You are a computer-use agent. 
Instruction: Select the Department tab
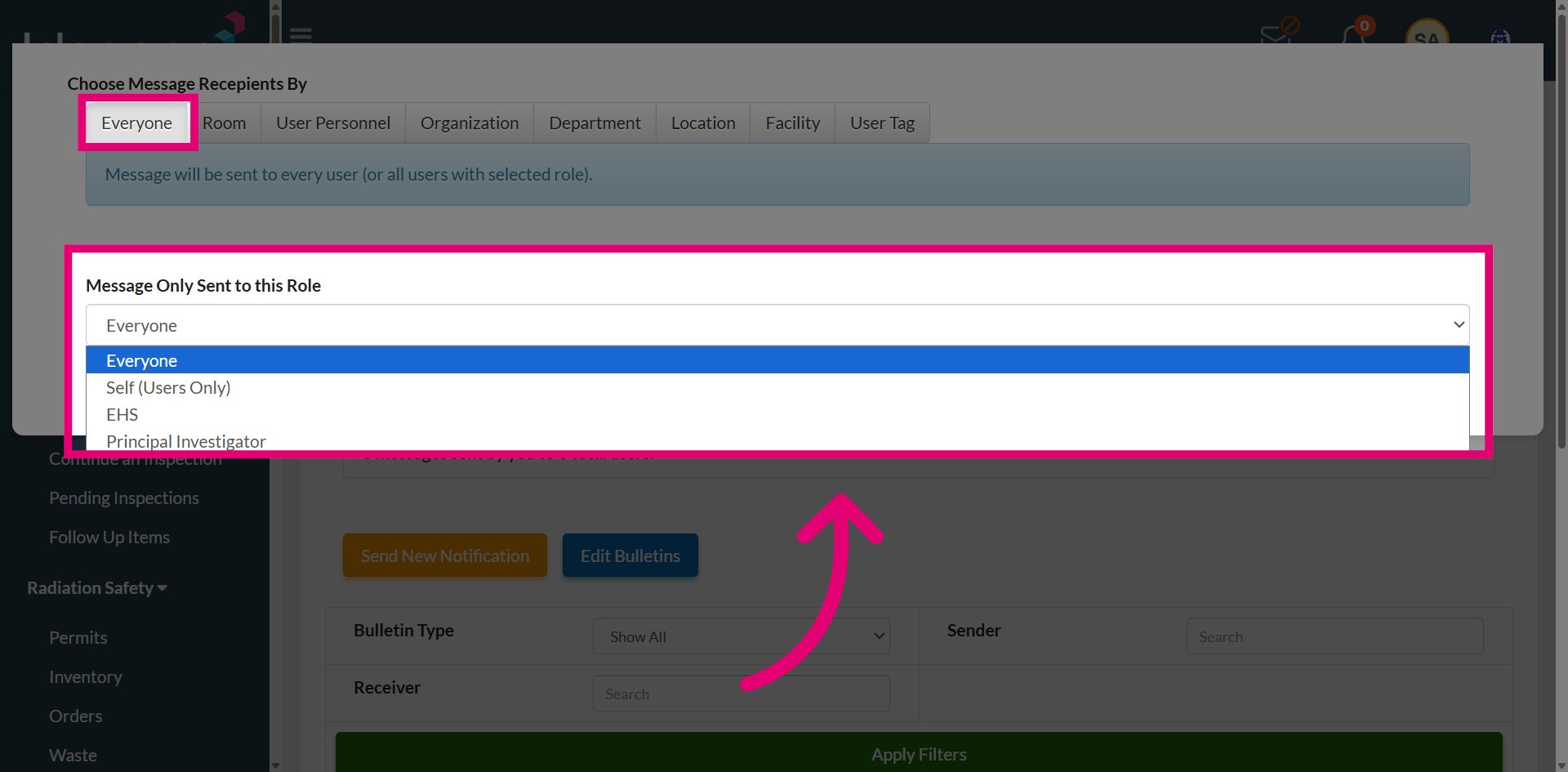tap(595, 123)
